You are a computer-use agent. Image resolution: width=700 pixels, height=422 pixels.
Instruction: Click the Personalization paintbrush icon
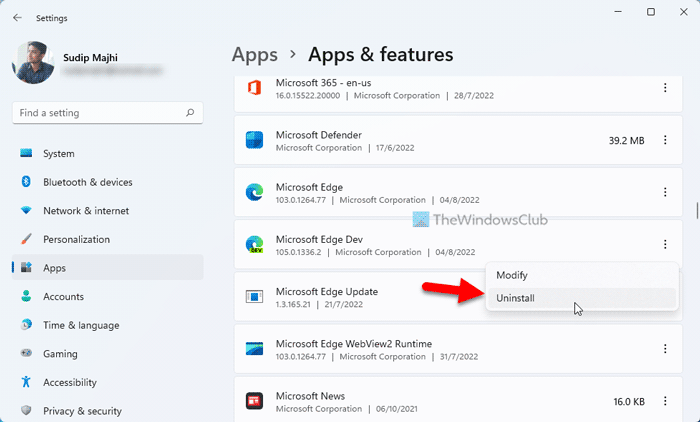click(x=26, y=239)
